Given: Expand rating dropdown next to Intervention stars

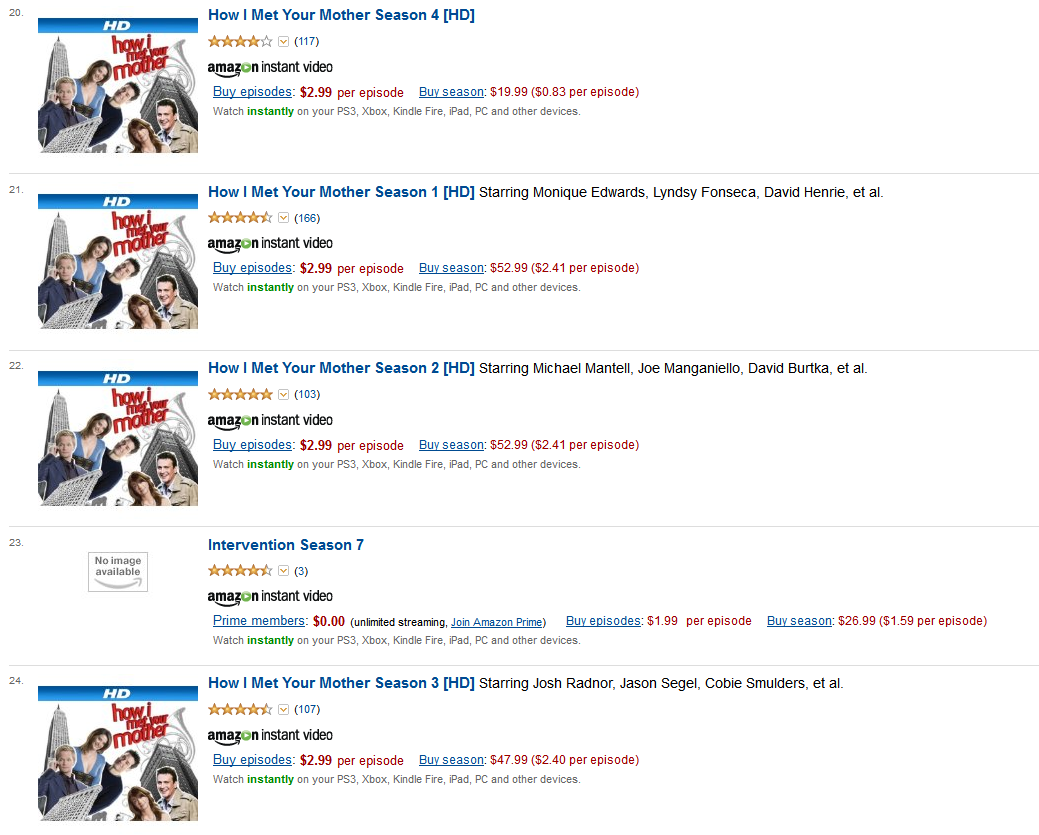Looking at the screenshot, I should coord(283,571).
